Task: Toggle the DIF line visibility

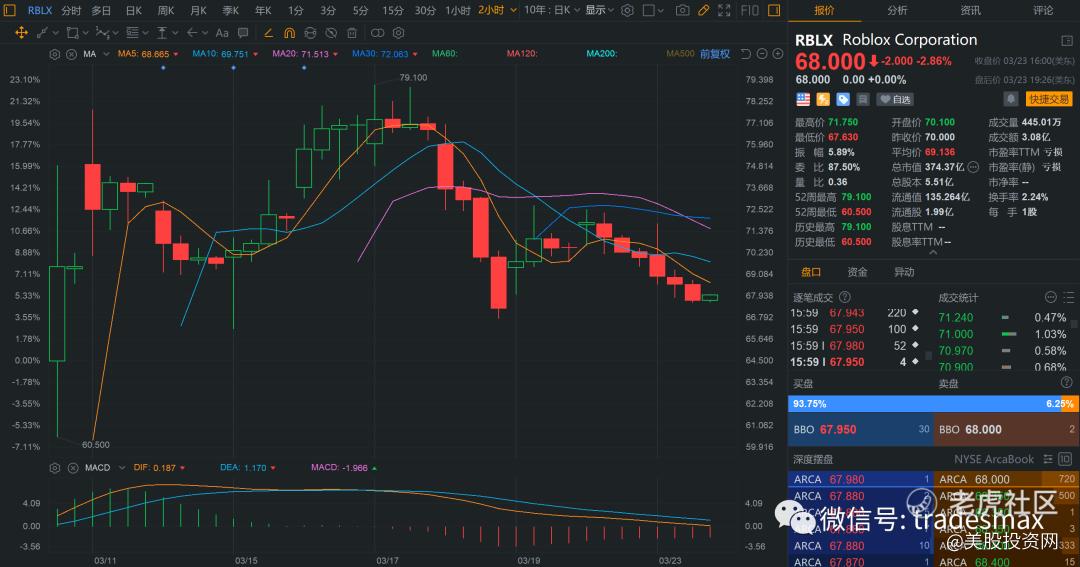Action: pyautogui.click(x=159, y=468)
